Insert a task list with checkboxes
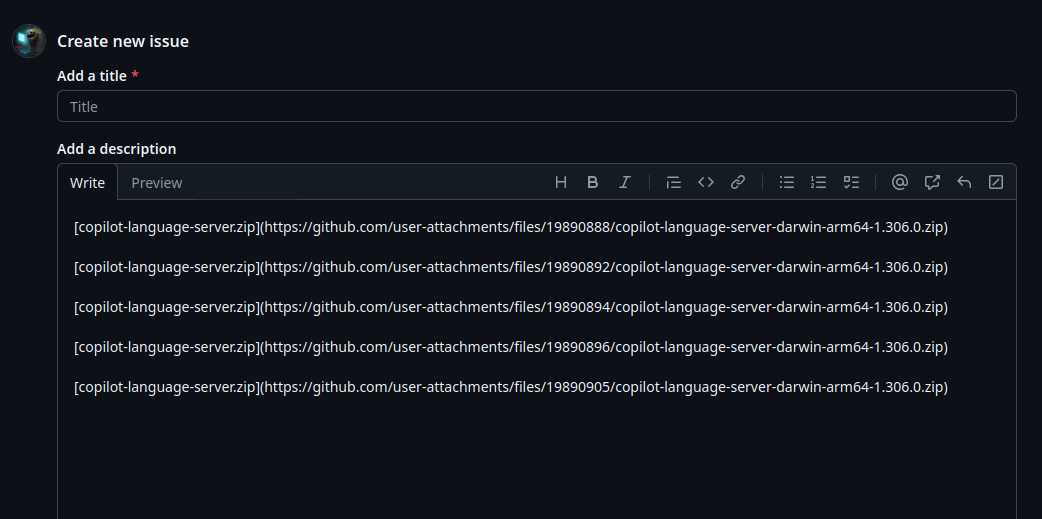Viewport: 1042px width, 519px height. [851, 182]
